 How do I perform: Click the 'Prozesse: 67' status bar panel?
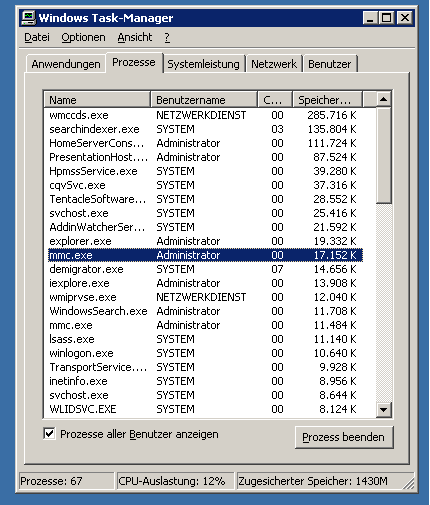66,481
